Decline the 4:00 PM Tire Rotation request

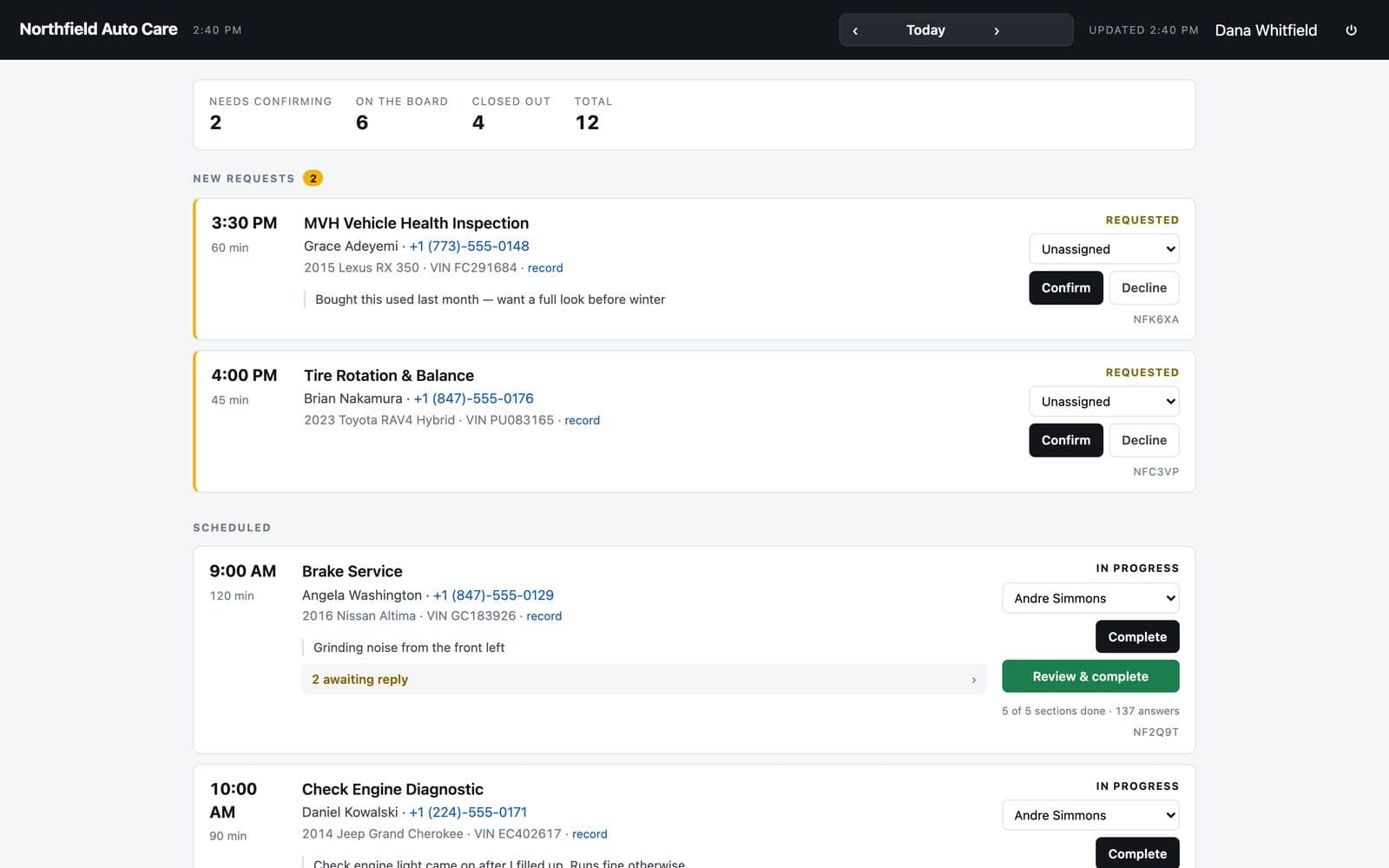(x=1144, y=440)
